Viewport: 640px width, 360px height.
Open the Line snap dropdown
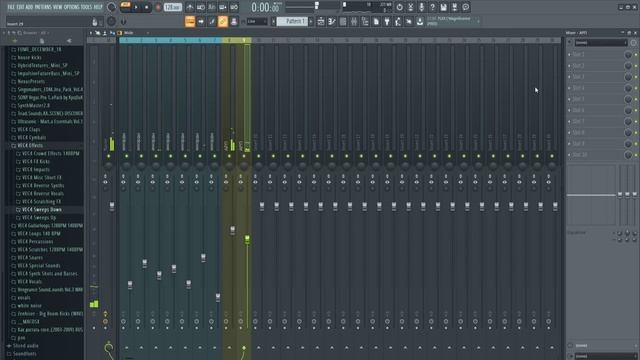tap(257, 22)
